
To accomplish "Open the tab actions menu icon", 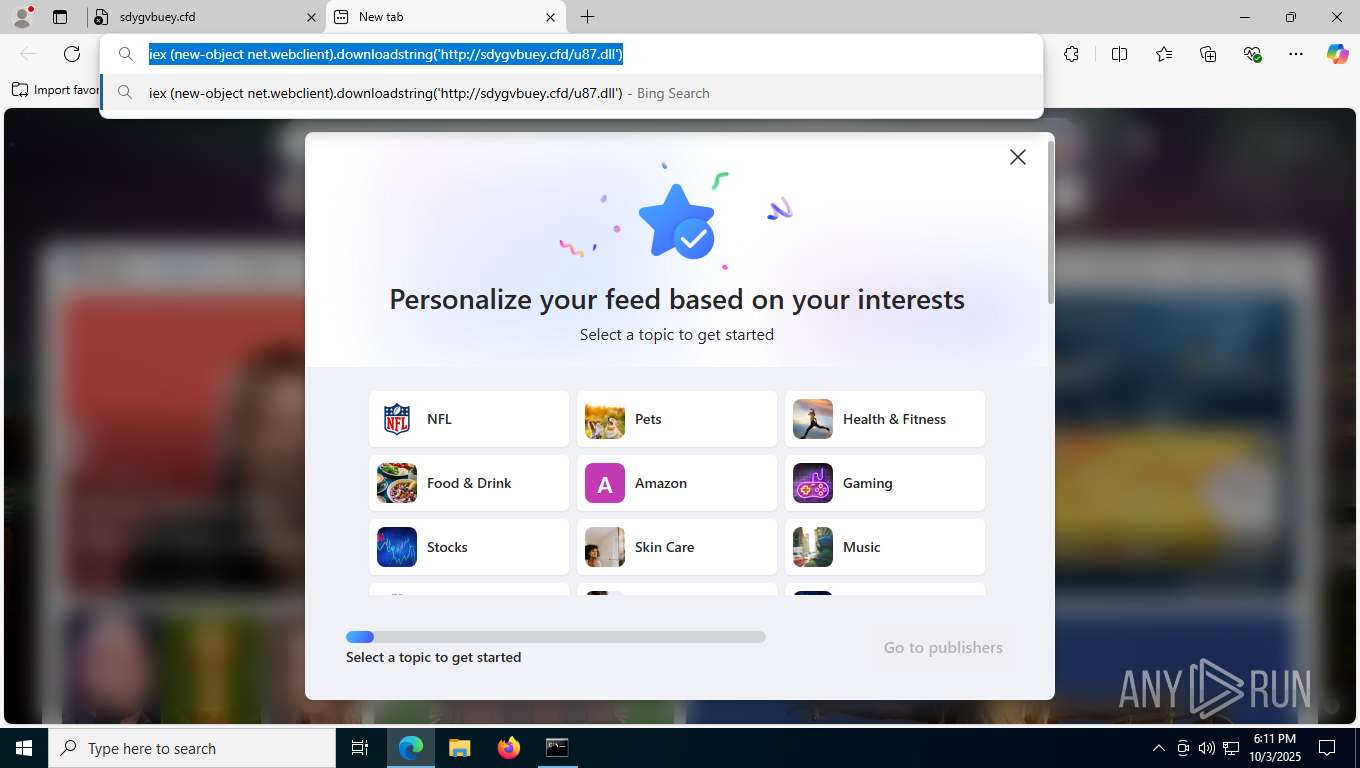I will point(60,17).
